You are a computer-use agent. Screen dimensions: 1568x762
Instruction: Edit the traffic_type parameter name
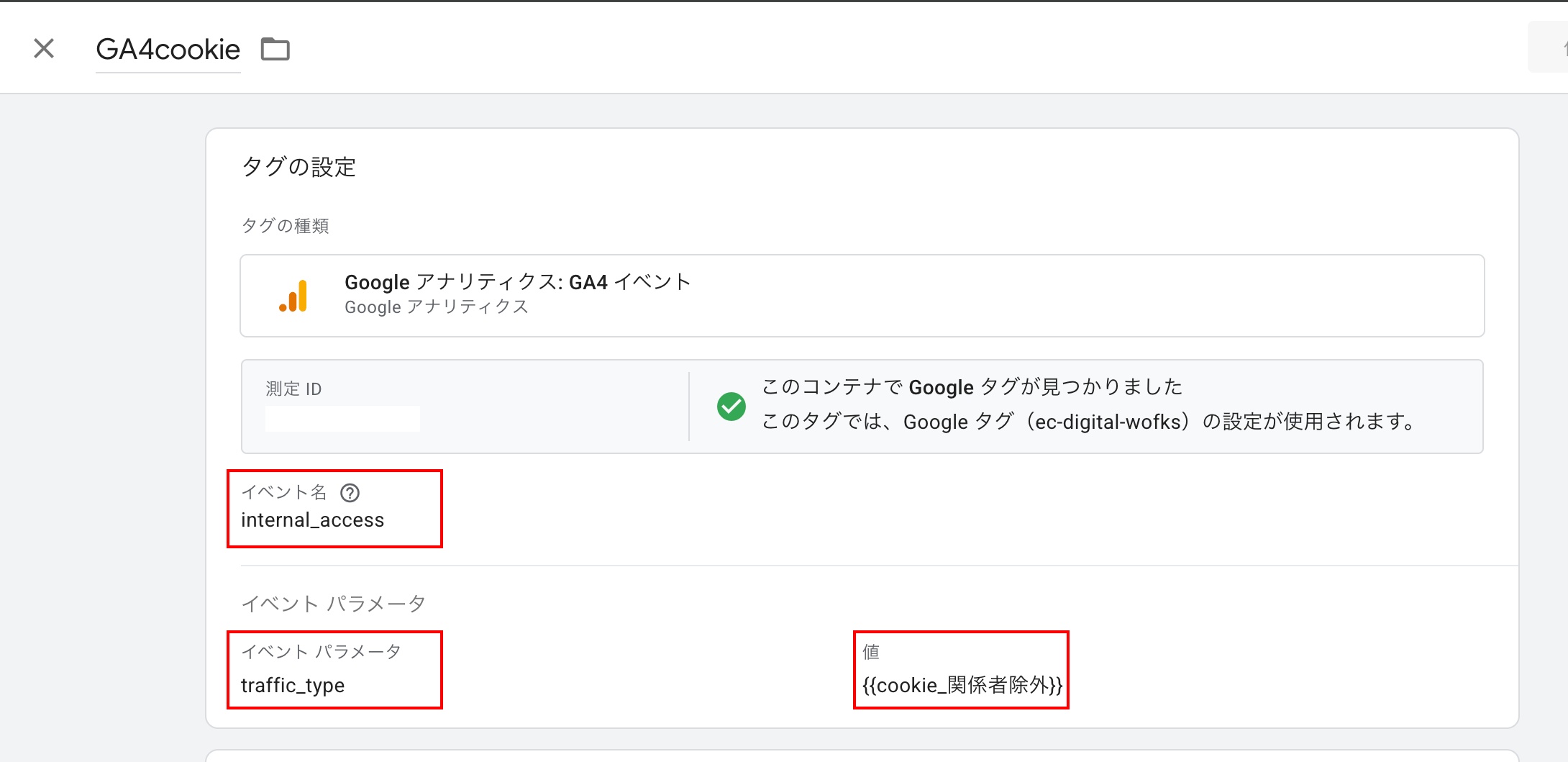[x=293, y=686]
